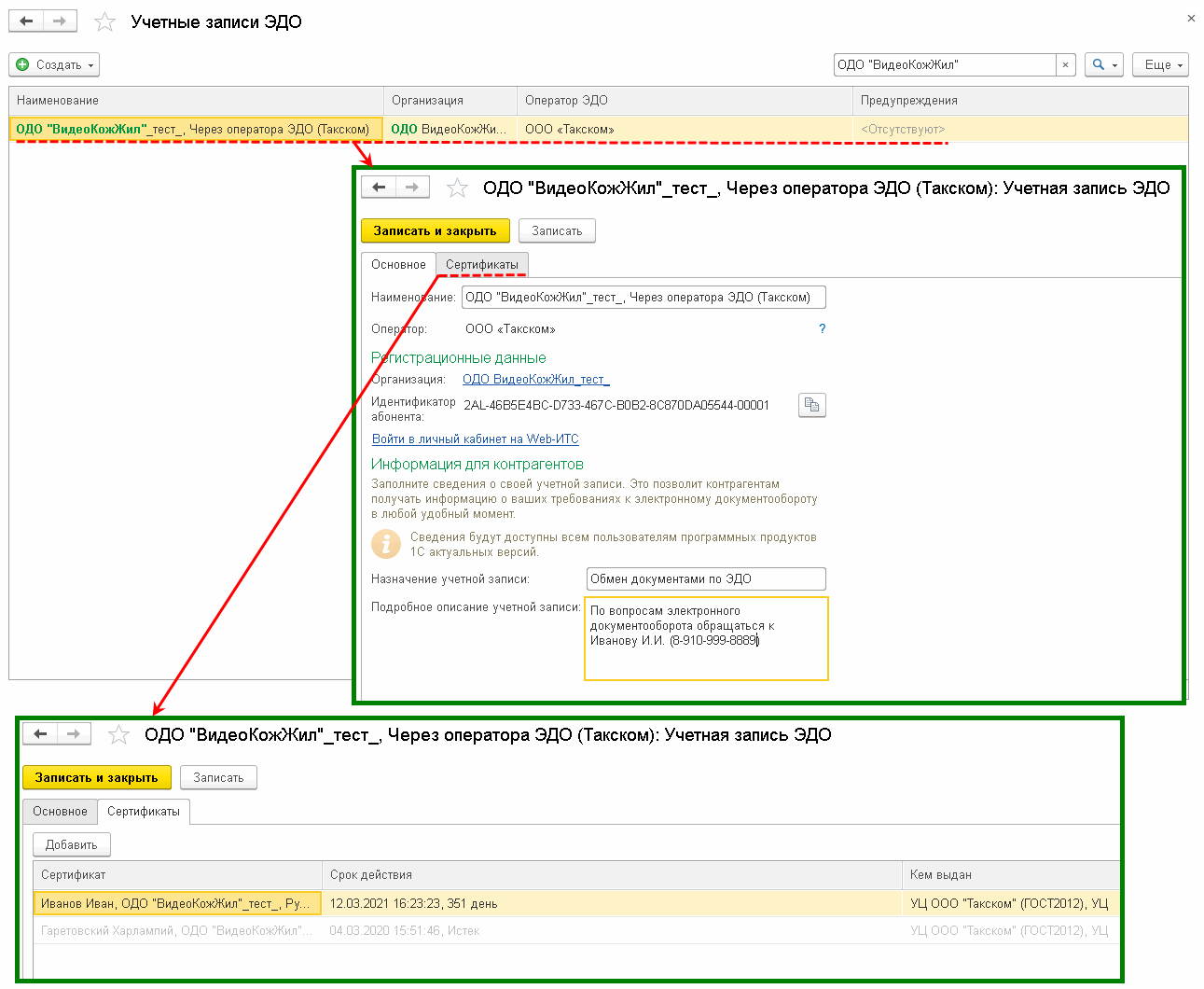Click Записать in the middle form
The width and height of the screenshot is (1204, 989).
click(x=557, y=230)
